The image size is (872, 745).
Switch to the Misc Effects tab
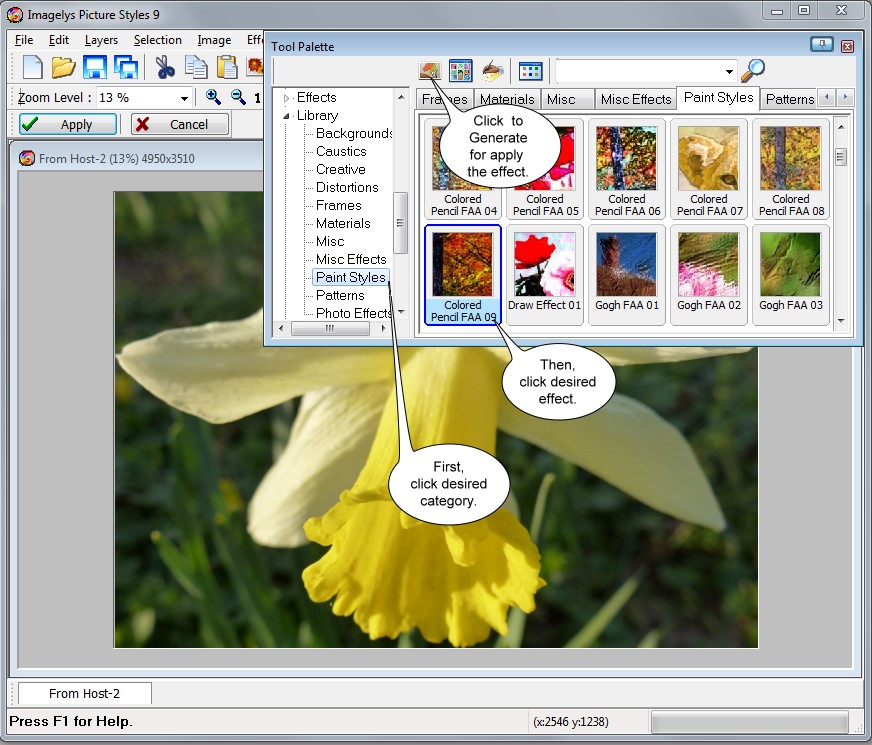pos(635,99)
